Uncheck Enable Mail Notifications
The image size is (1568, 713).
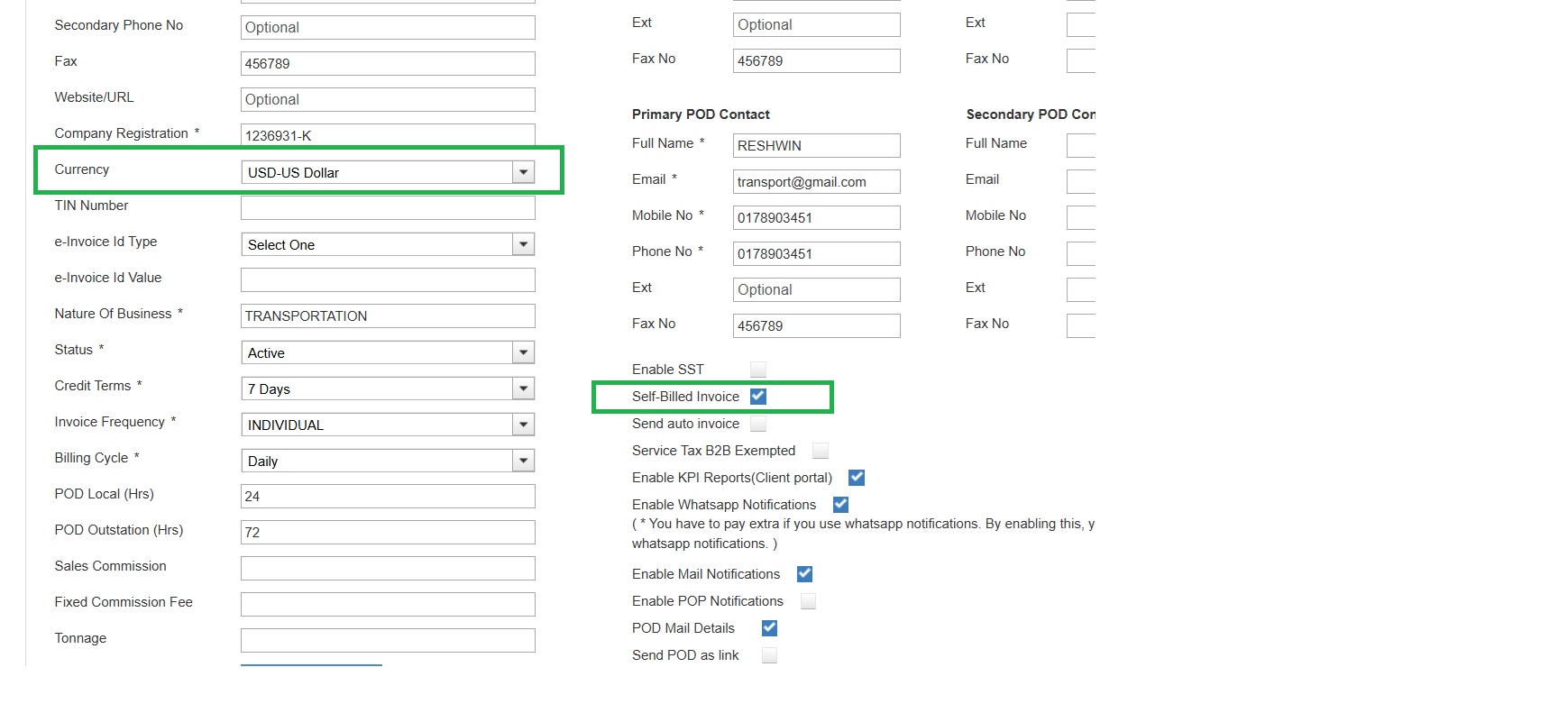point(804,574)
